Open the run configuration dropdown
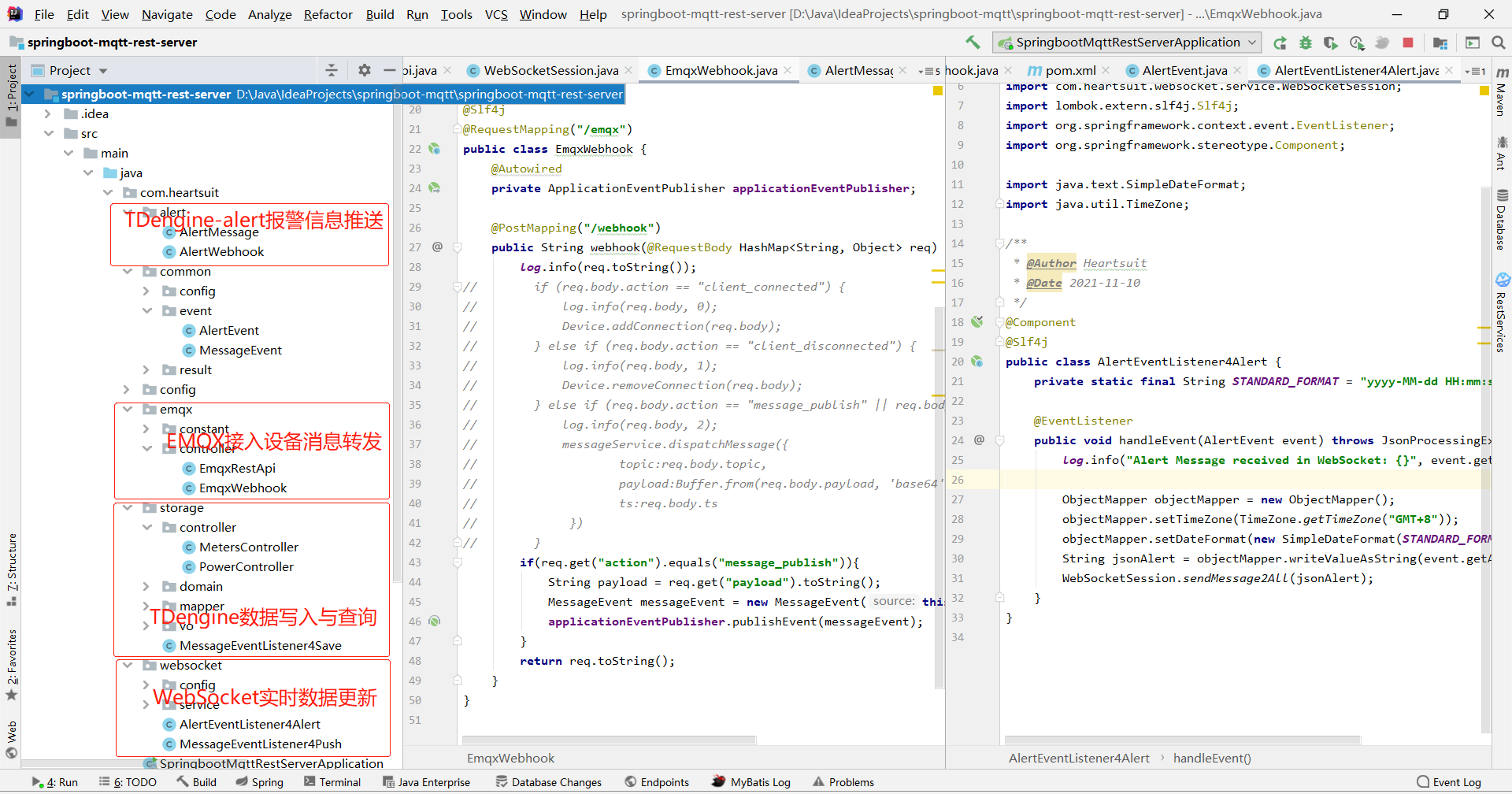The image size is (1512, 794). (x=1127, y=43)
